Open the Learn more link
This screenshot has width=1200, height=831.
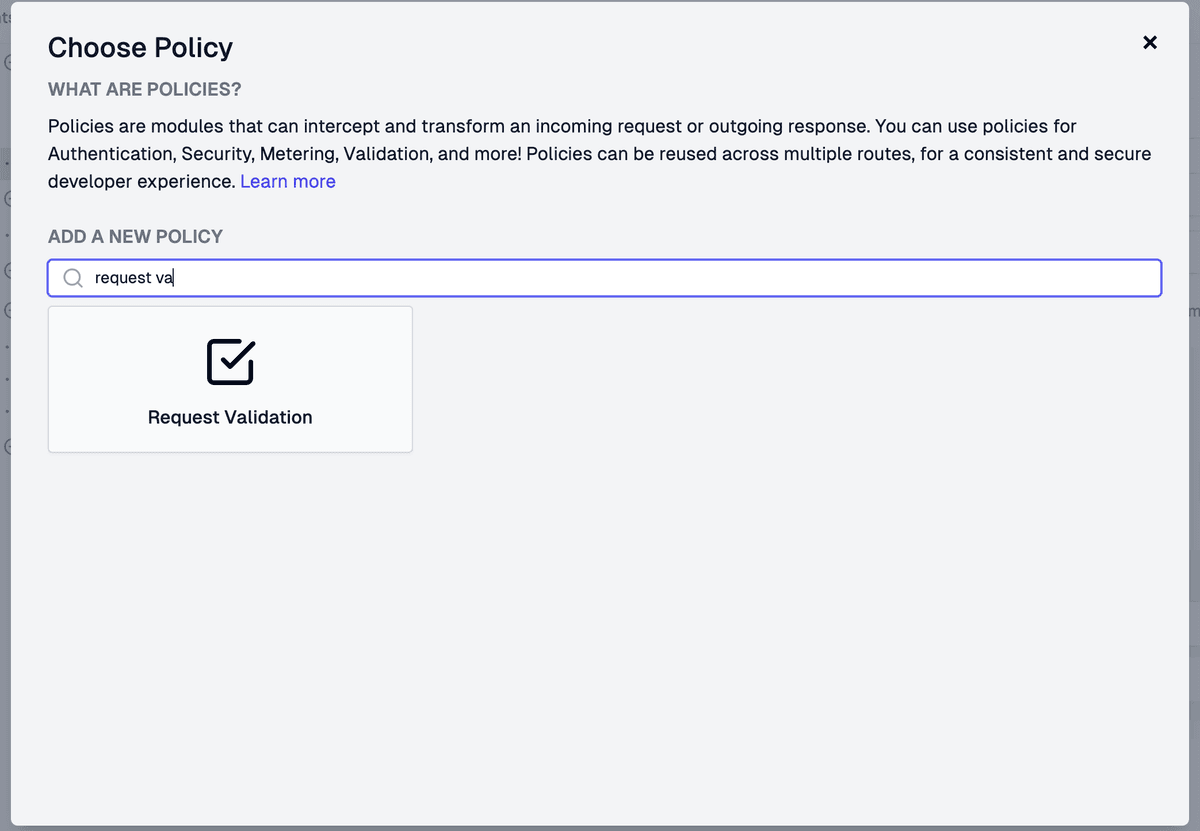pyautogui.click(x=288, y=181)
